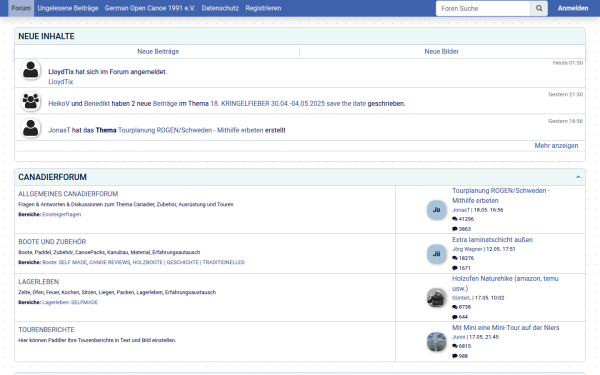This screenshot has width=600, height=375.
Task: Collapse the Canadierforum section with the chevron
Action: pyautogui.click(x=578, y=177)
